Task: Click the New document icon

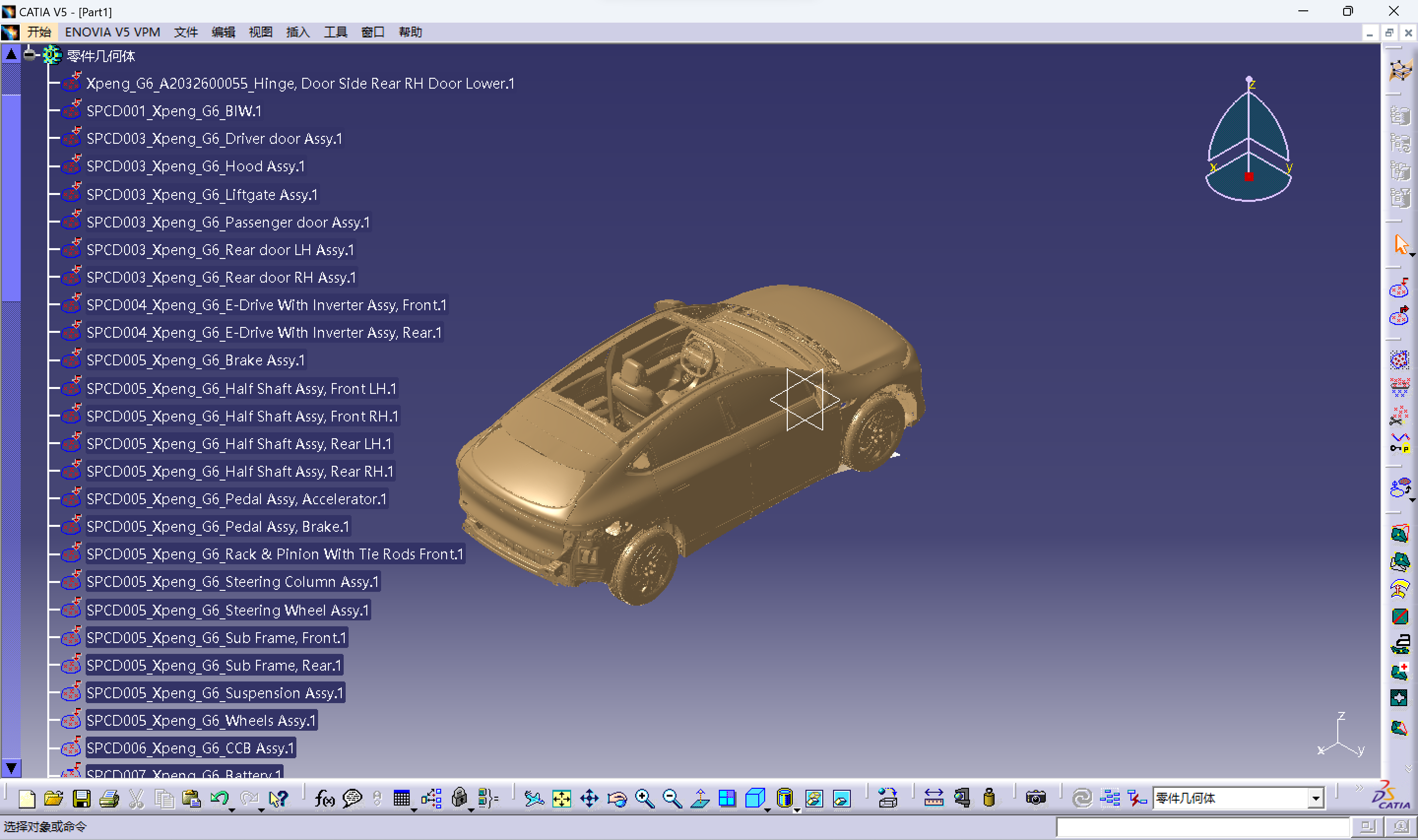Action: tap(27, 799)
